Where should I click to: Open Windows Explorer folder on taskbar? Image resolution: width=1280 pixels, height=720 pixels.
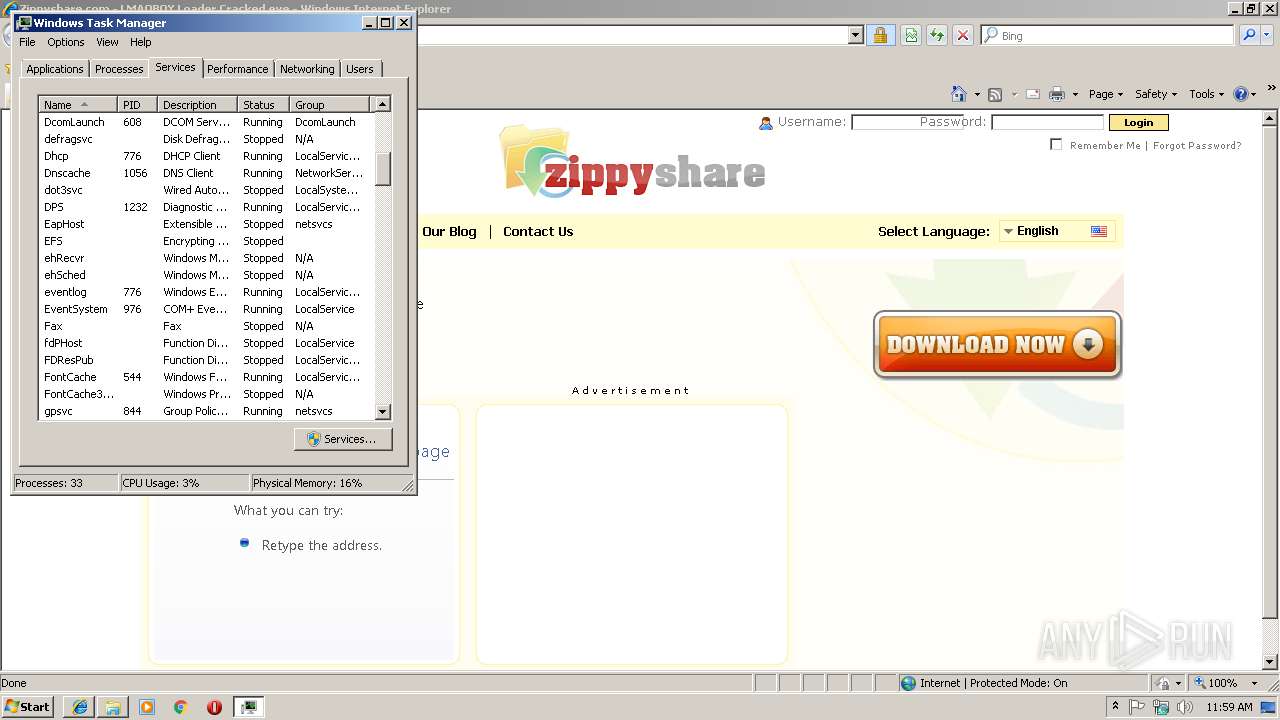coord(113,706)
